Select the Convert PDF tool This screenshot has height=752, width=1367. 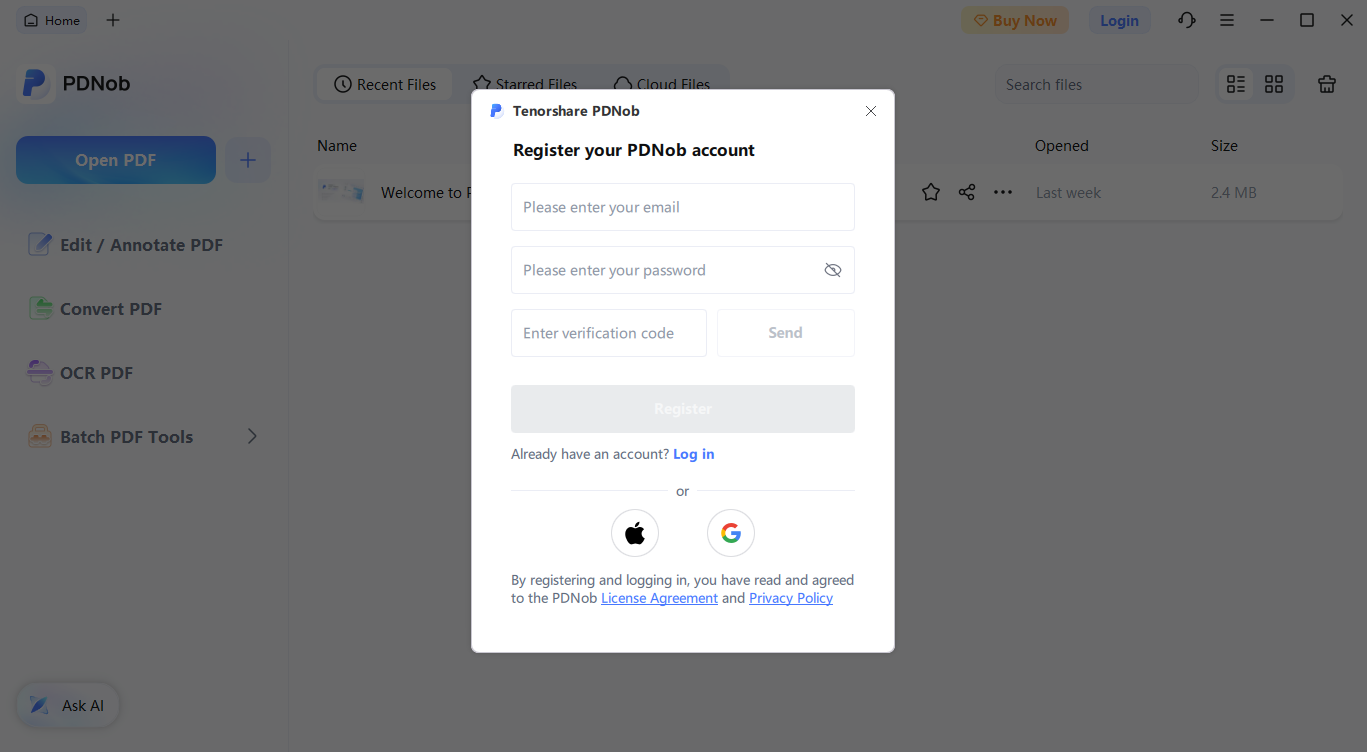tap(108, 308)
